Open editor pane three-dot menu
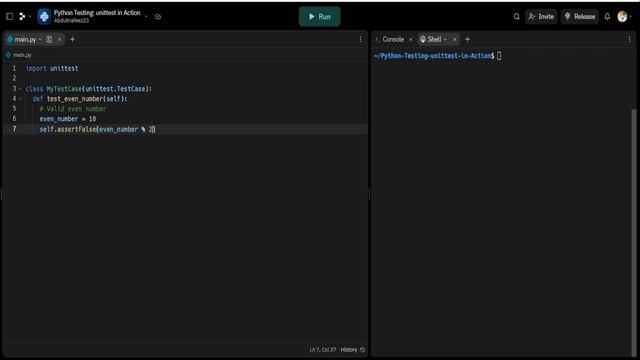 click(x=360, y=39)
